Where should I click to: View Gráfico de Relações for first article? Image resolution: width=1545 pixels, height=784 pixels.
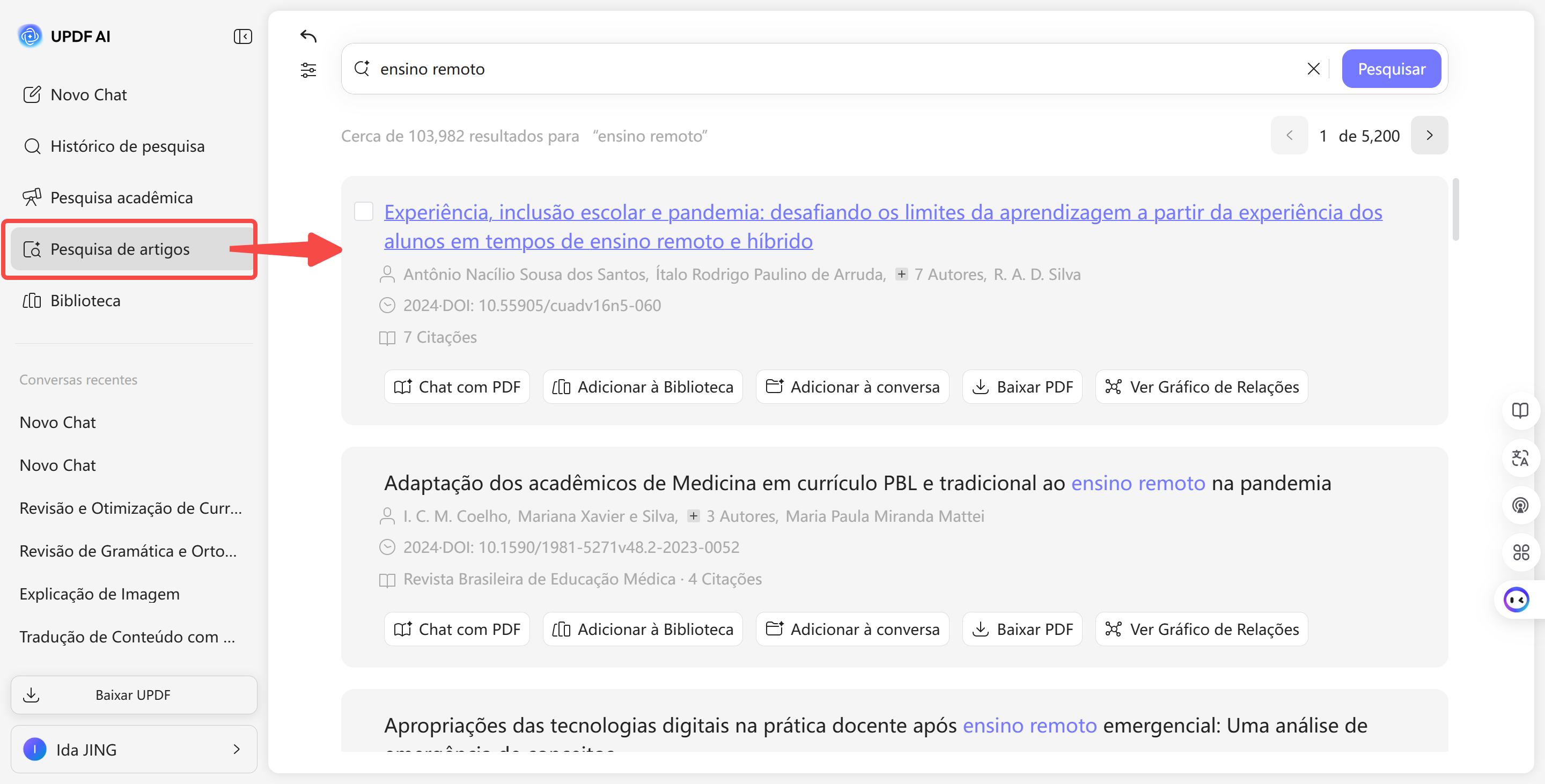point(1201,387)
